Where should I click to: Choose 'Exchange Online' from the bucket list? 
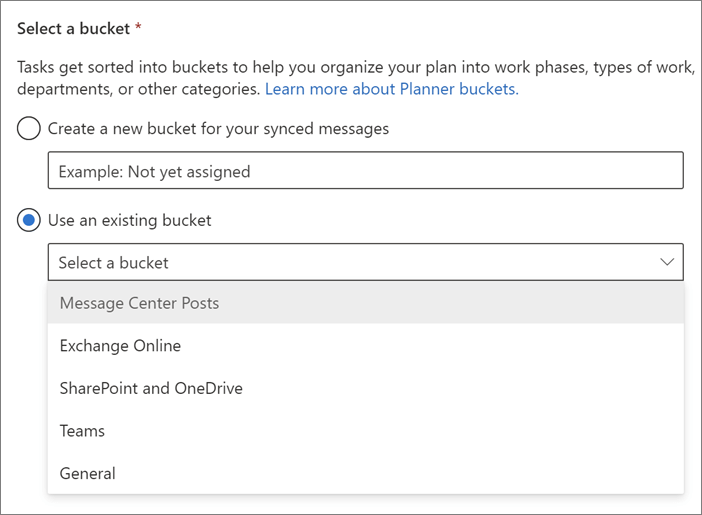[120, 346]
